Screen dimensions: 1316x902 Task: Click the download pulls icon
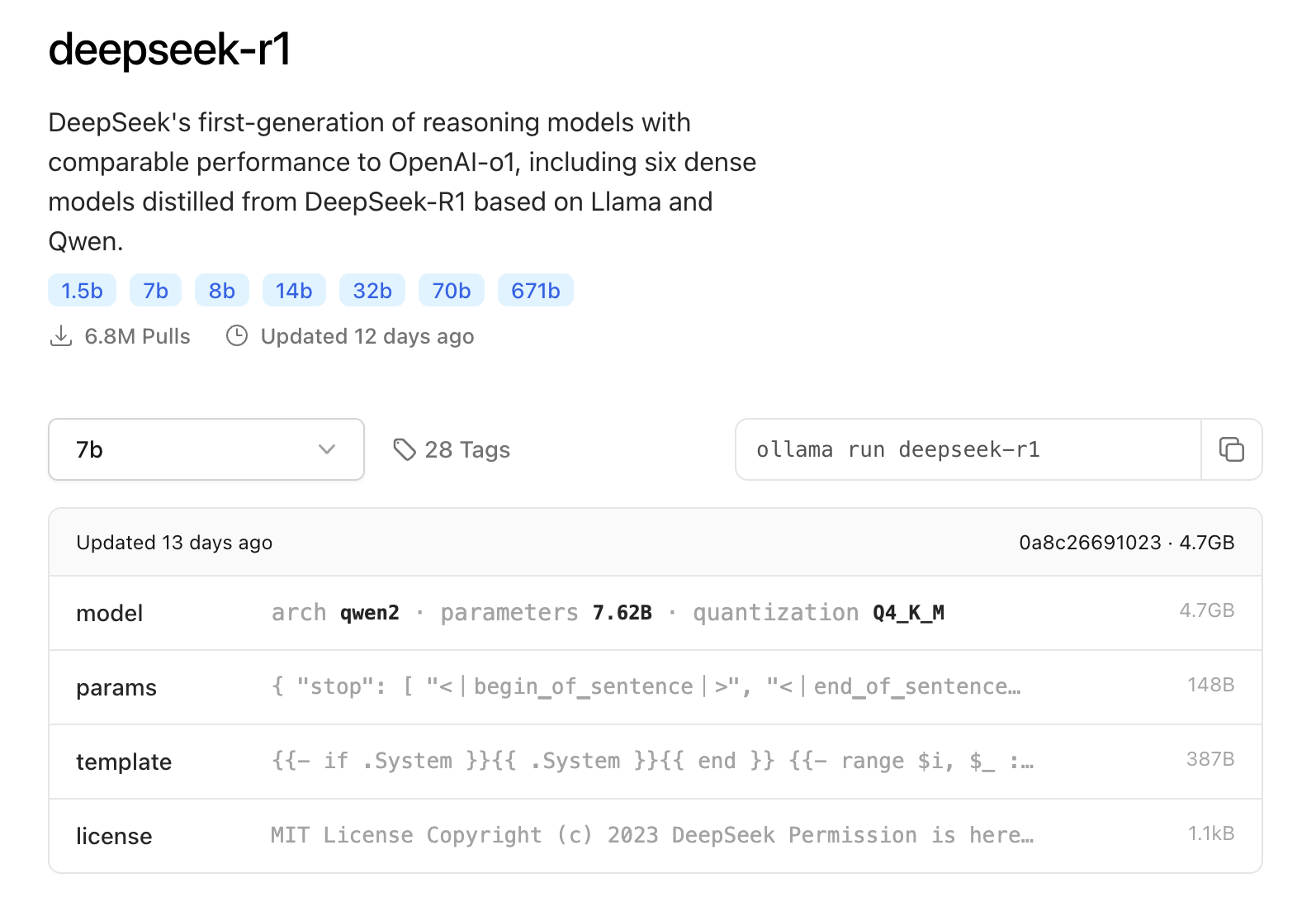coord(61,336)
